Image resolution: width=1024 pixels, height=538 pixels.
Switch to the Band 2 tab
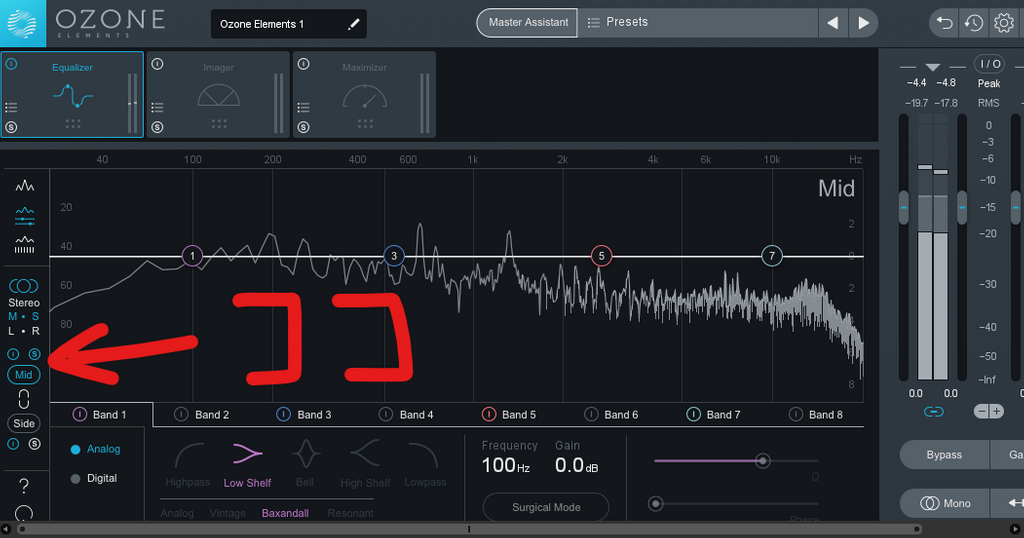[204, 415]
